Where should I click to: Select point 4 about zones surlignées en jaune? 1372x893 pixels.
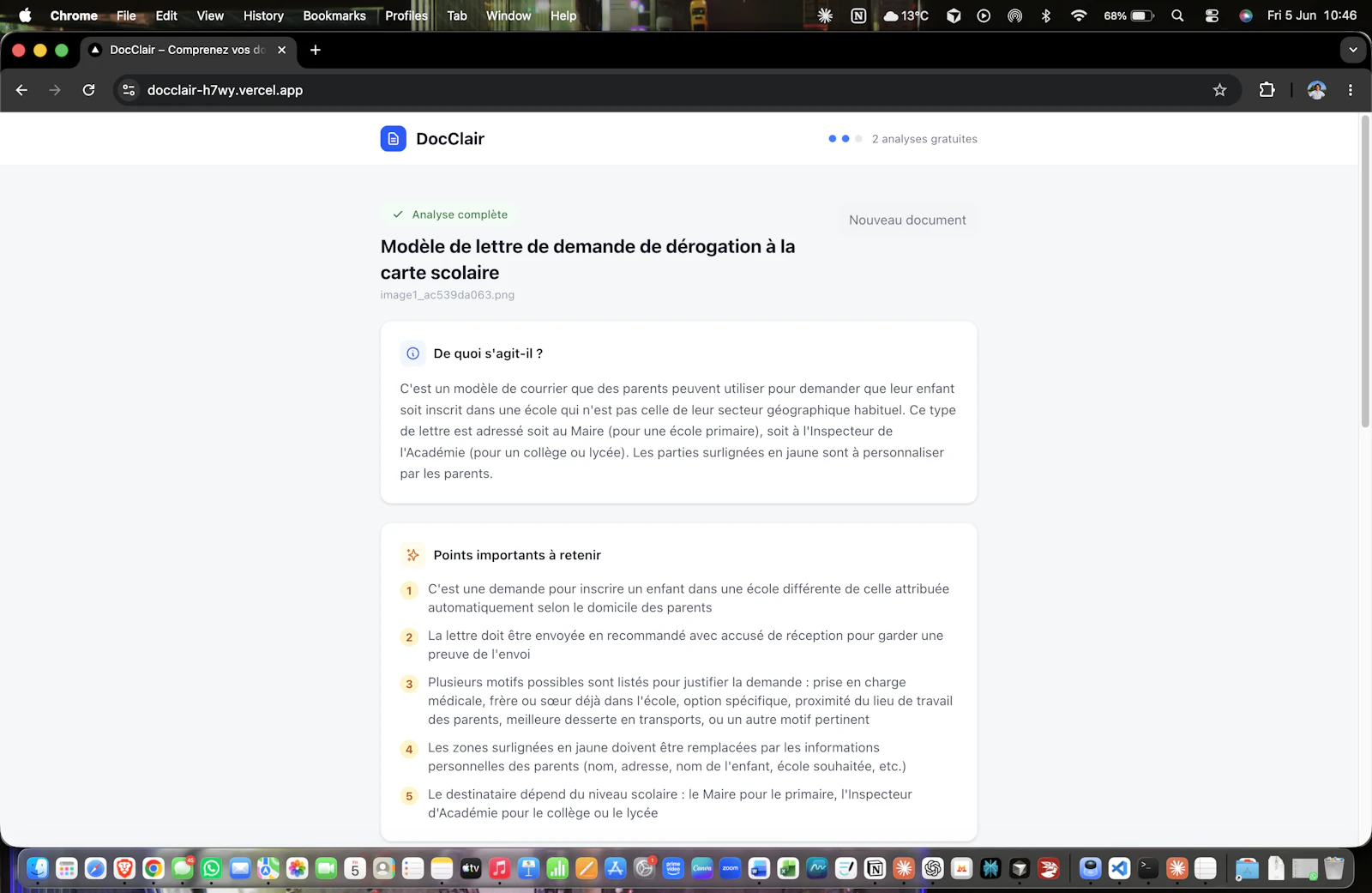(678, 757)
